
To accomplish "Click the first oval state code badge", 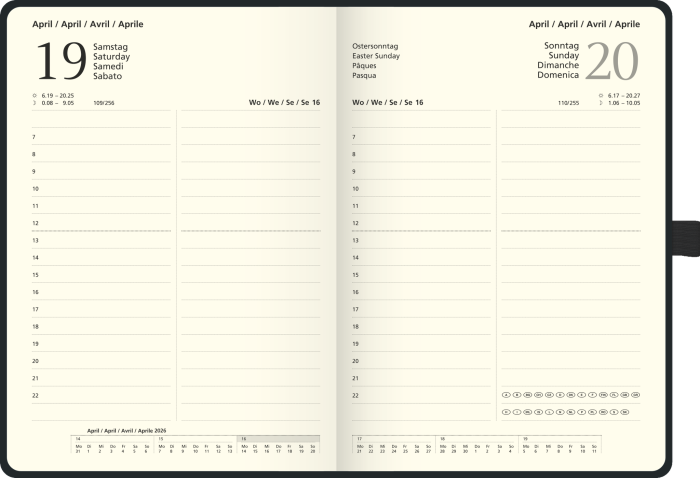I will click(x=506, y=395).
